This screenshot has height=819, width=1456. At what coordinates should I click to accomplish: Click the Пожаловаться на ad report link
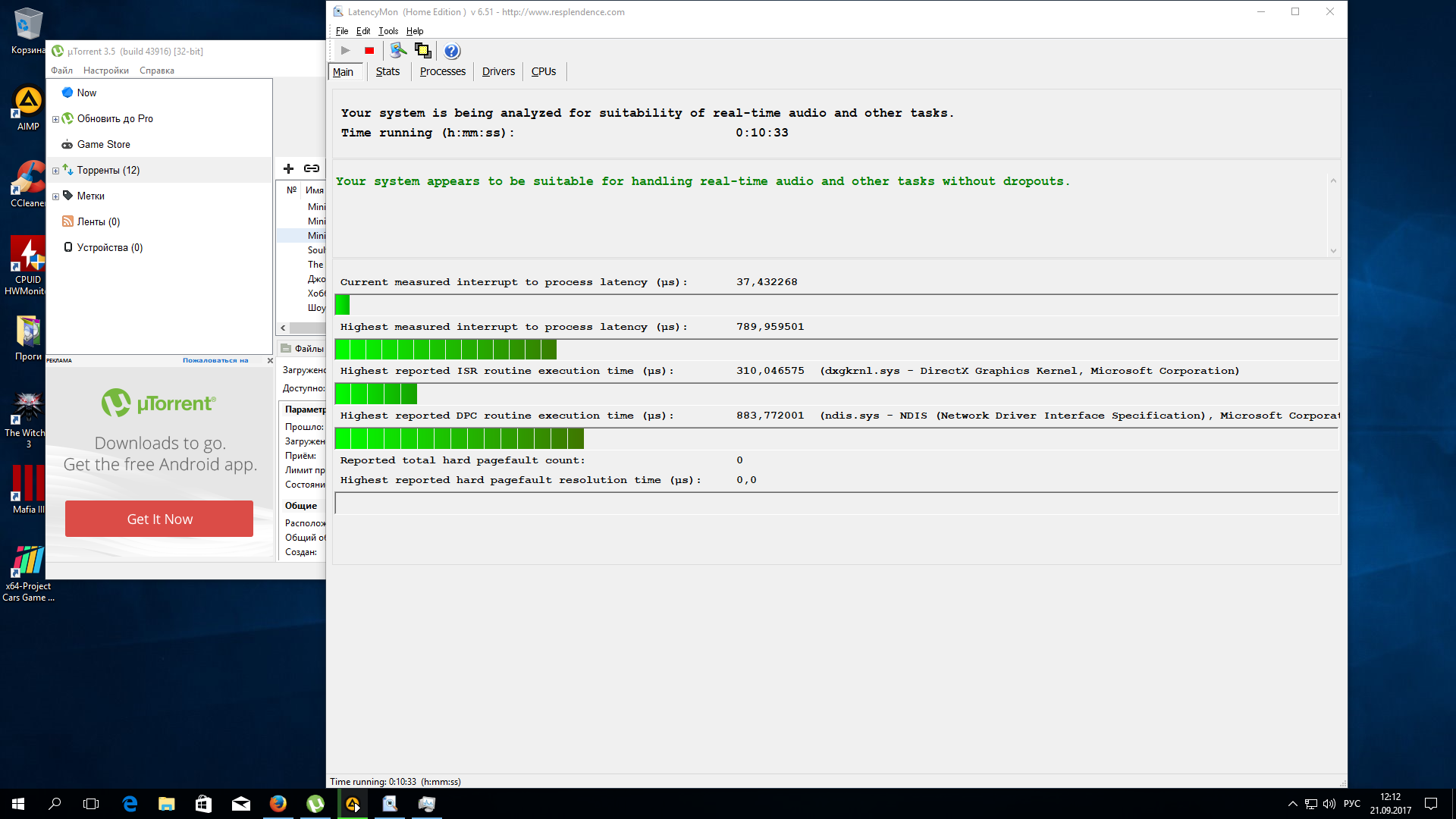(x=215, y=361)
